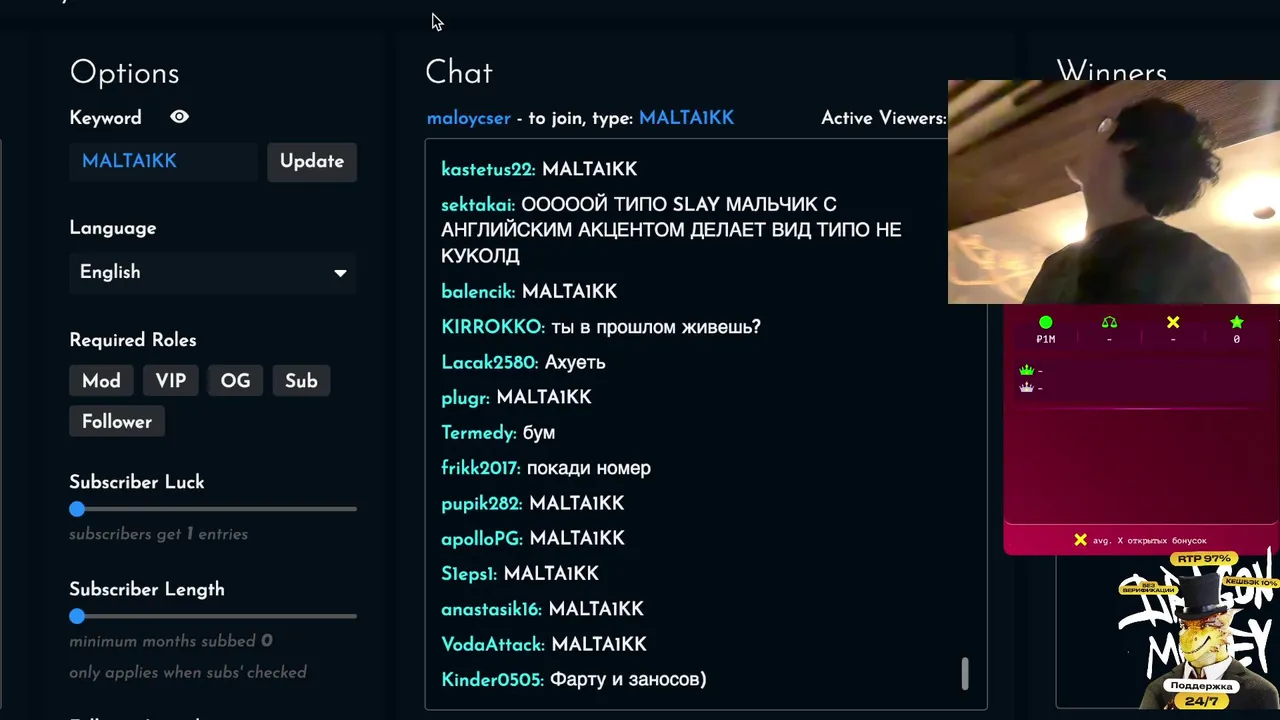Screen dimensions: 1280x720
Task: Click the MALTA1KK keyword input field
Action: click(163, 161)
